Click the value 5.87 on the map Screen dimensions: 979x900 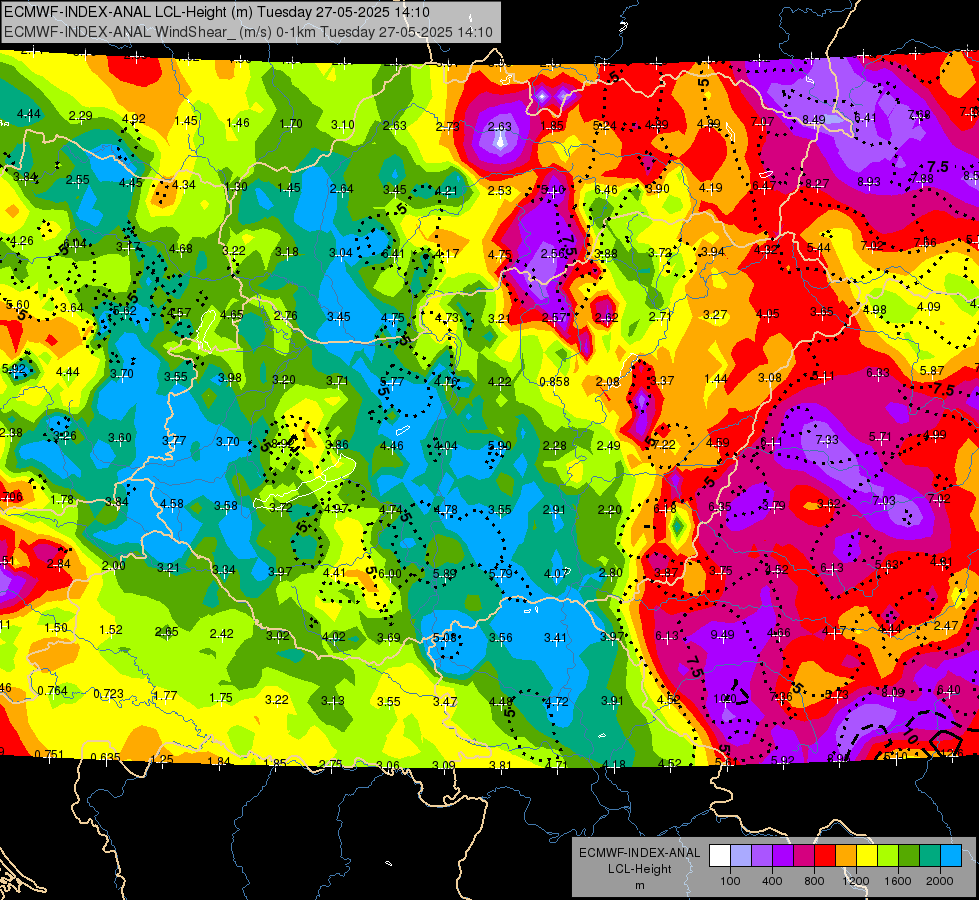point(932,370)
